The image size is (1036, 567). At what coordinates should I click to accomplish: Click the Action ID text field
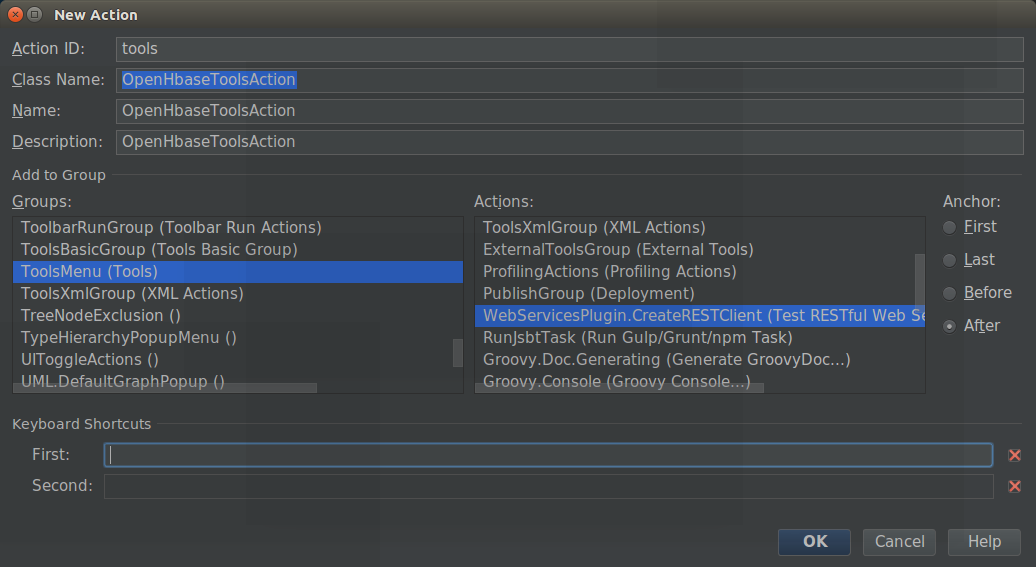568,49
